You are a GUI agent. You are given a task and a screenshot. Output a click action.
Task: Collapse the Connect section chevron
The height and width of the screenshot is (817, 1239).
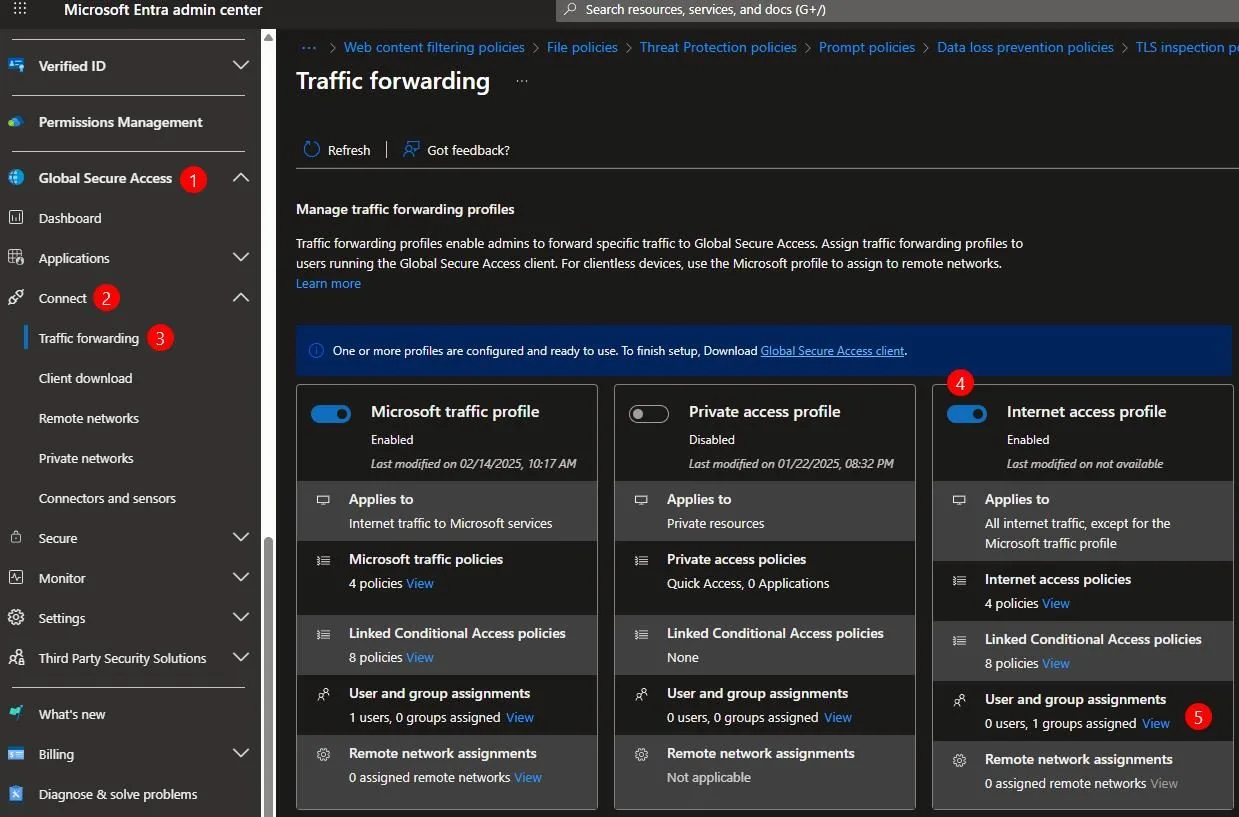241,298
